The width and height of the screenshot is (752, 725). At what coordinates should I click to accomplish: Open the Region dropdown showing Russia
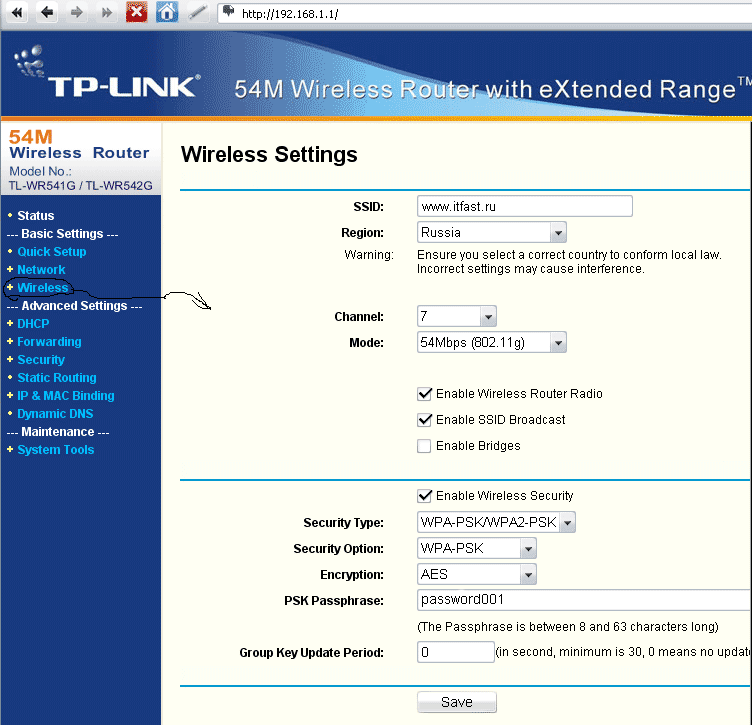pyautogui.click(x=492, y=232)
